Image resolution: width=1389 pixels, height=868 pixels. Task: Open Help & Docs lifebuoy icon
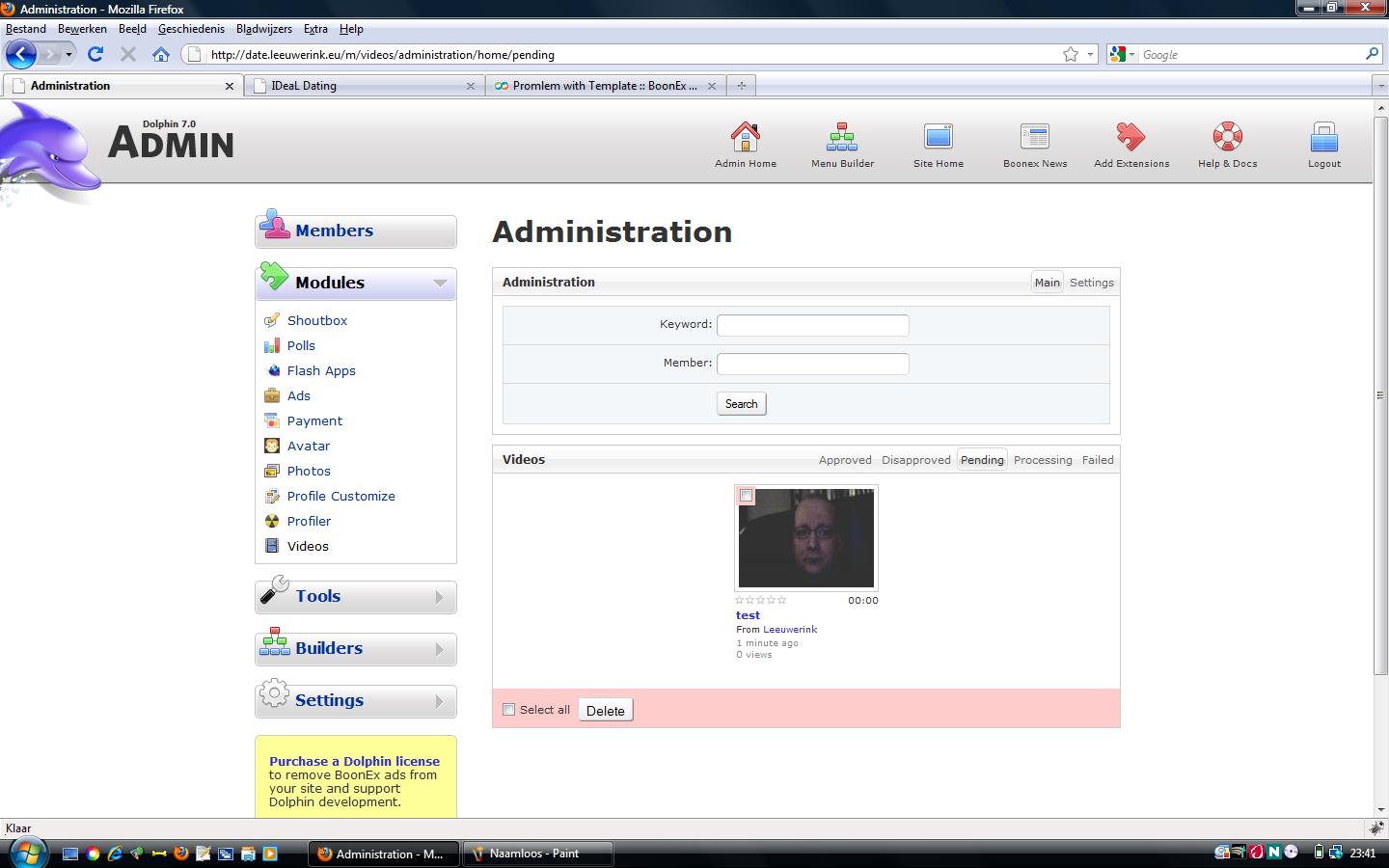click(1227, 138)
